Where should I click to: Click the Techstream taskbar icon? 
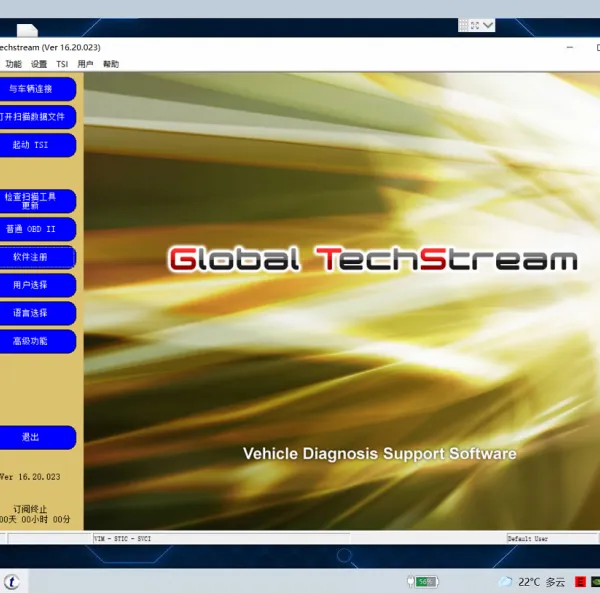[x=11, y=582]
